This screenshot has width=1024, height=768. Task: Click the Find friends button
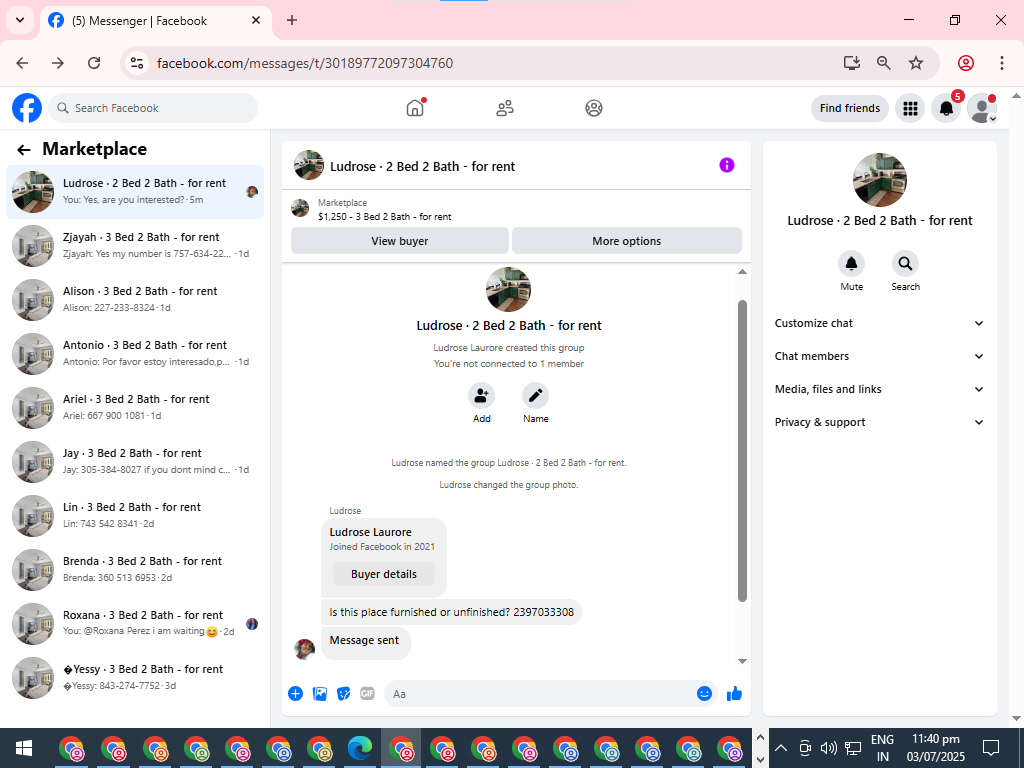coord(850,108)
